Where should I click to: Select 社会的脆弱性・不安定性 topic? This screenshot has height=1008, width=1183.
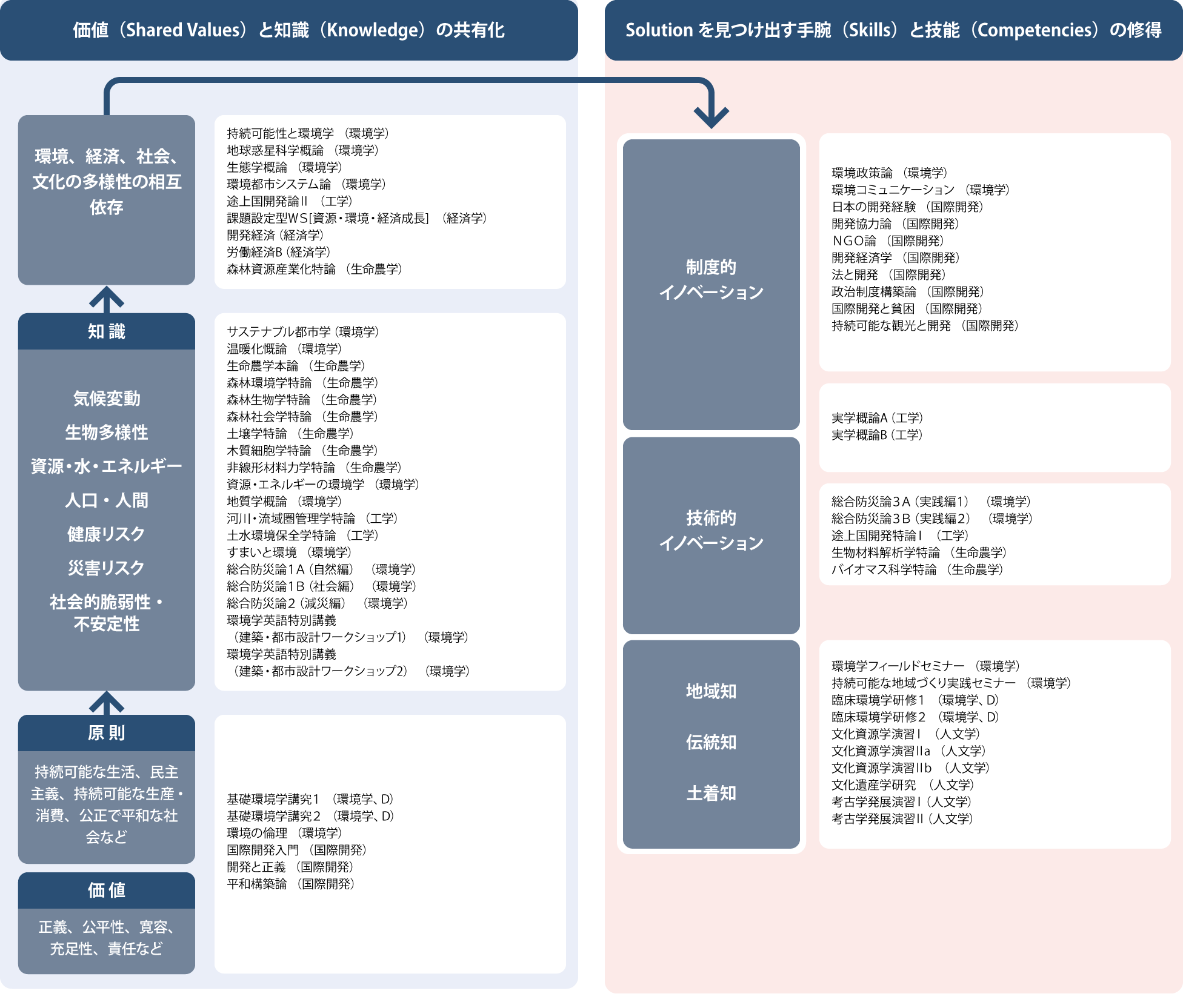tap(107, 613)
